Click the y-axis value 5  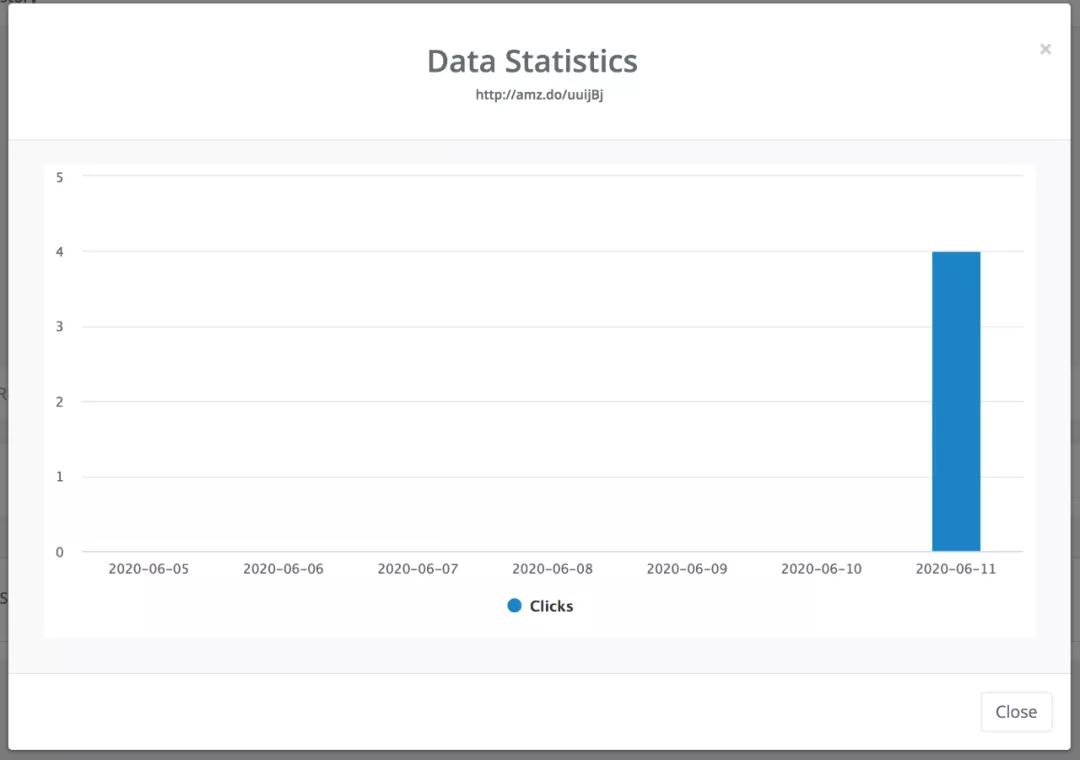(x=60, y=177)
